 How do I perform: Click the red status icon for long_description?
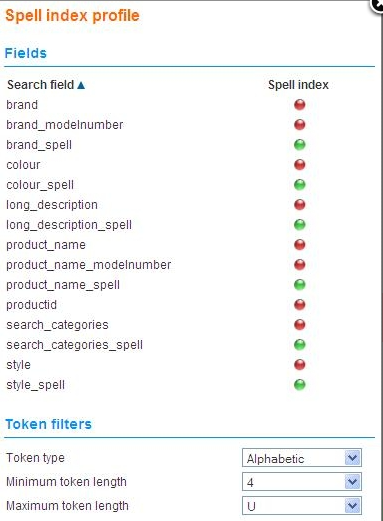tap(299, 205)
